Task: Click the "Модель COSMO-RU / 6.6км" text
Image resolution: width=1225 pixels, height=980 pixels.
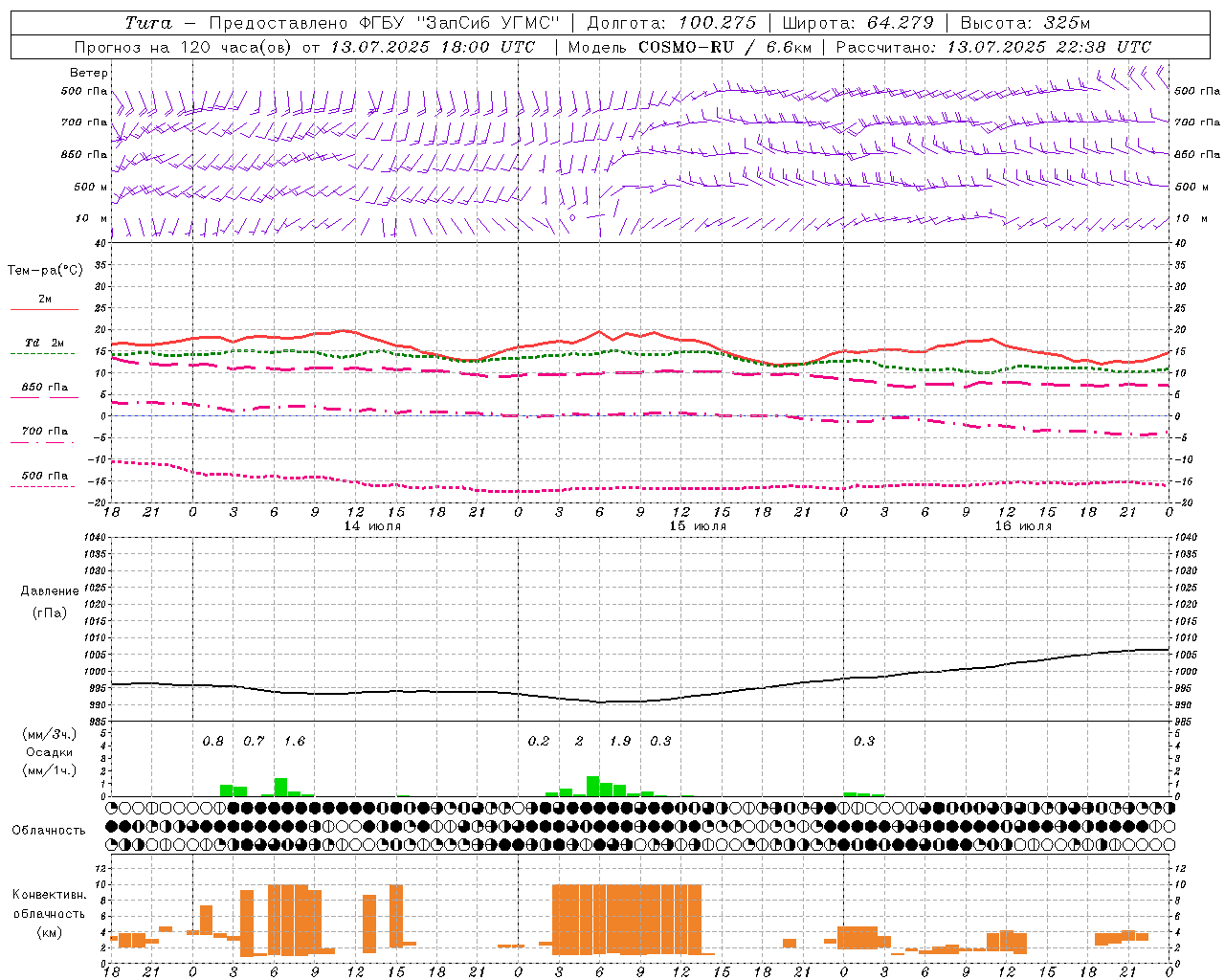Action: [690, 47]
